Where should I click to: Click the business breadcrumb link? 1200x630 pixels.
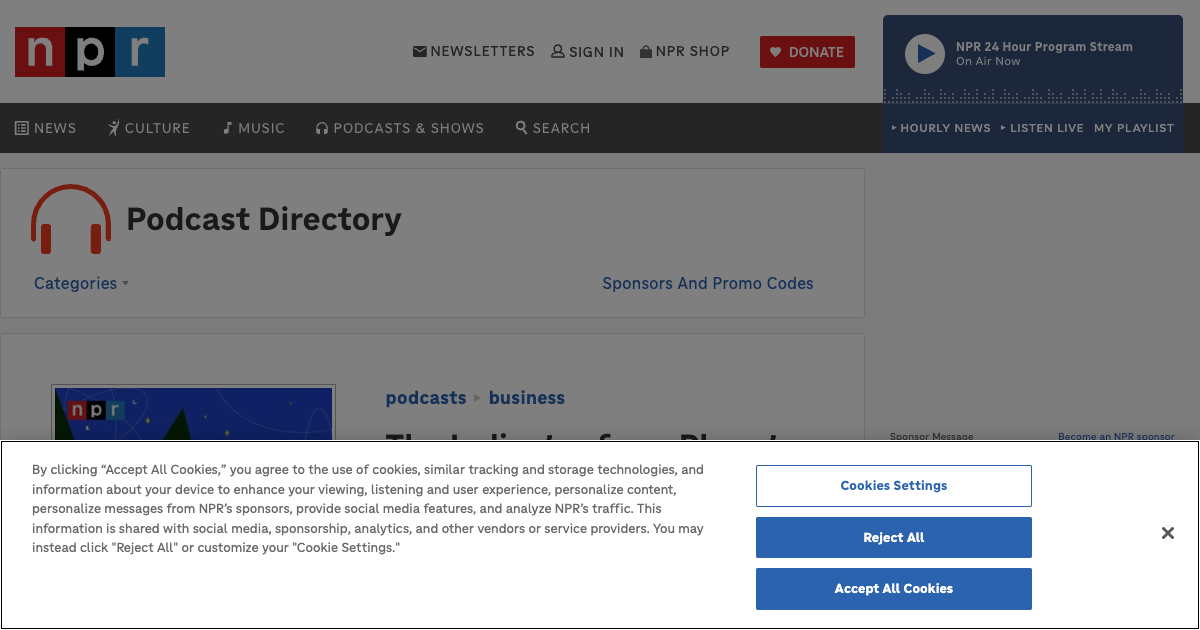[x=527, y=398]
